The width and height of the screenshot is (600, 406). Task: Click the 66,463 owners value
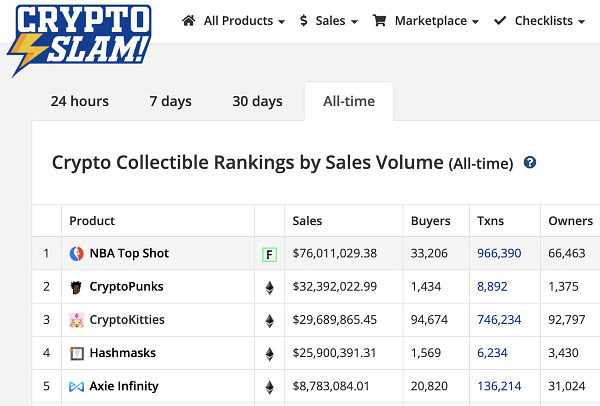[x=567, y=253]
